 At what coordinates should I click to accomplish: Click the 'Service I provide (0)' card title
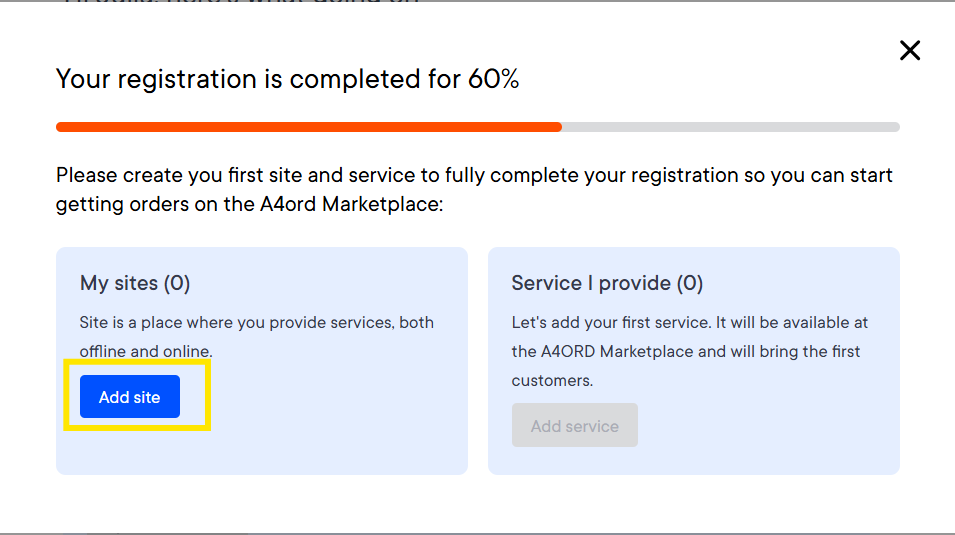[607, 283]
